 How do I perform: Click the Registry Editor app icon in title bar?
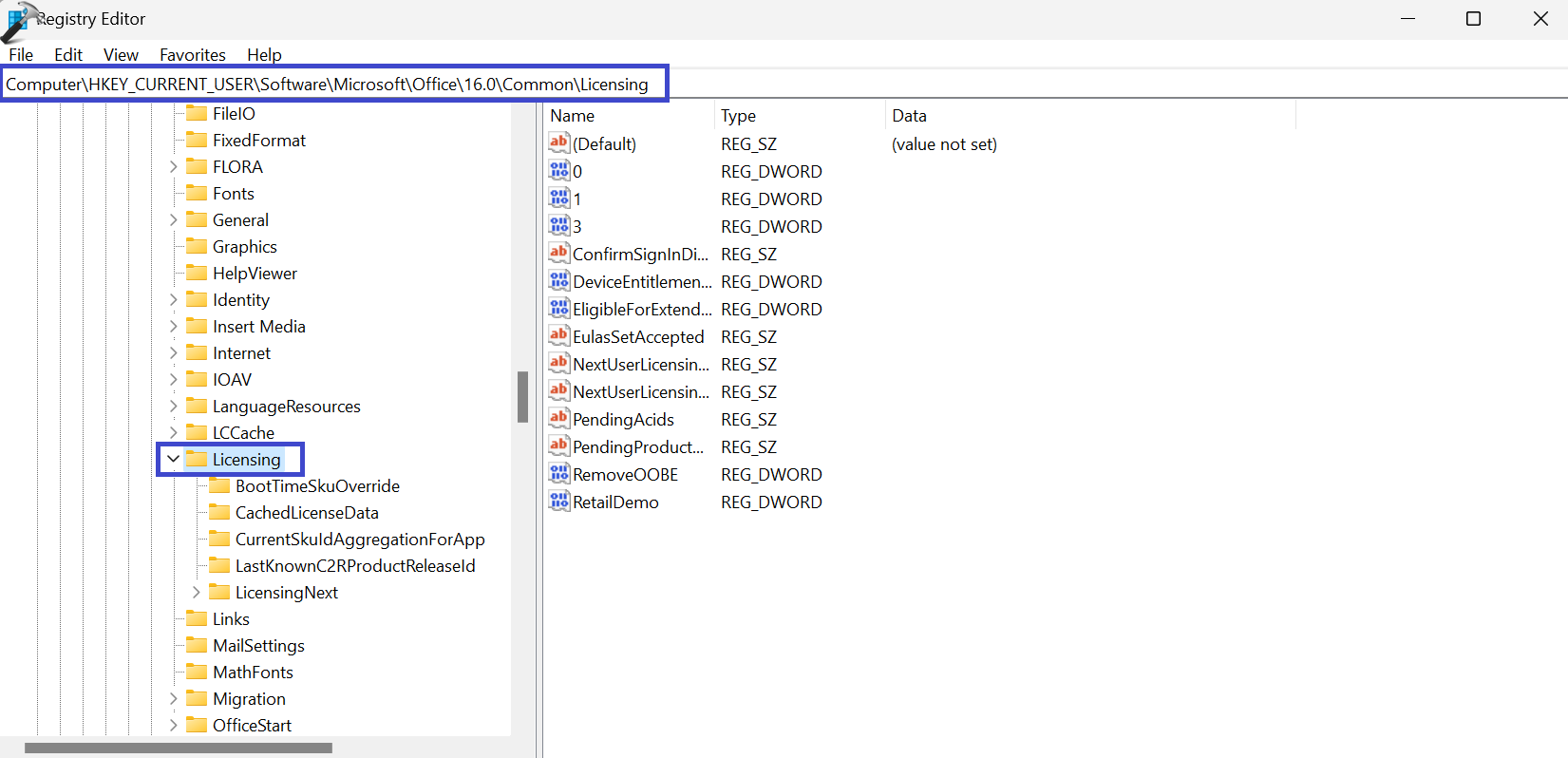pos(19,20)
